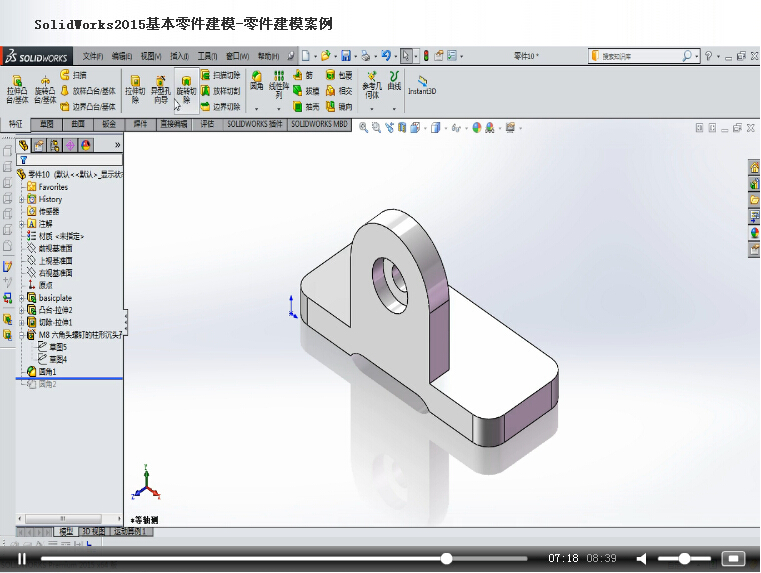Image resolution: width=761 pixels, height=573 pixels.
Task: Select the 旋转切除 revolved cut tool
Action: click(x=186, y=89)
